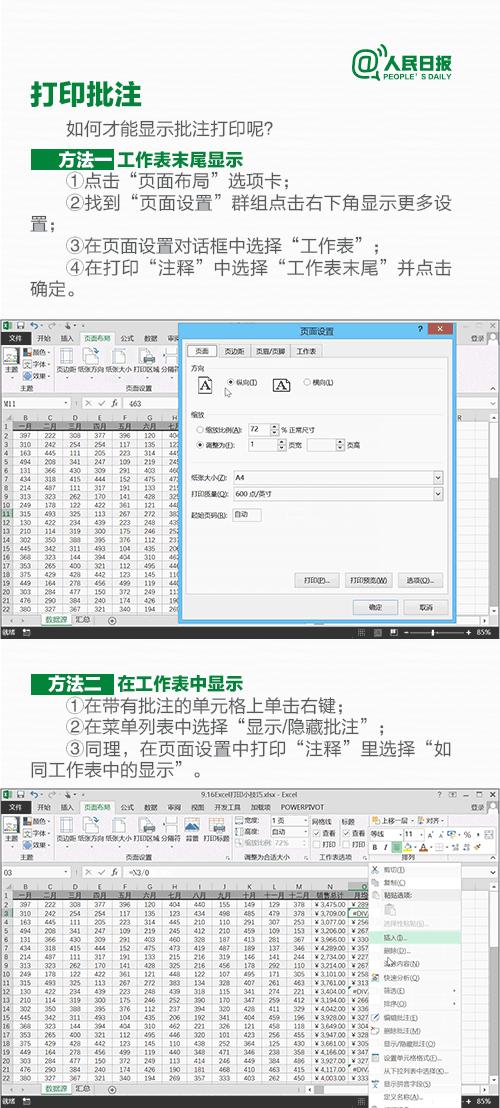Select the 调整为 fit-to radio button
The height and width of the screenshot is (1108, 500).
[x=200, y=445]
